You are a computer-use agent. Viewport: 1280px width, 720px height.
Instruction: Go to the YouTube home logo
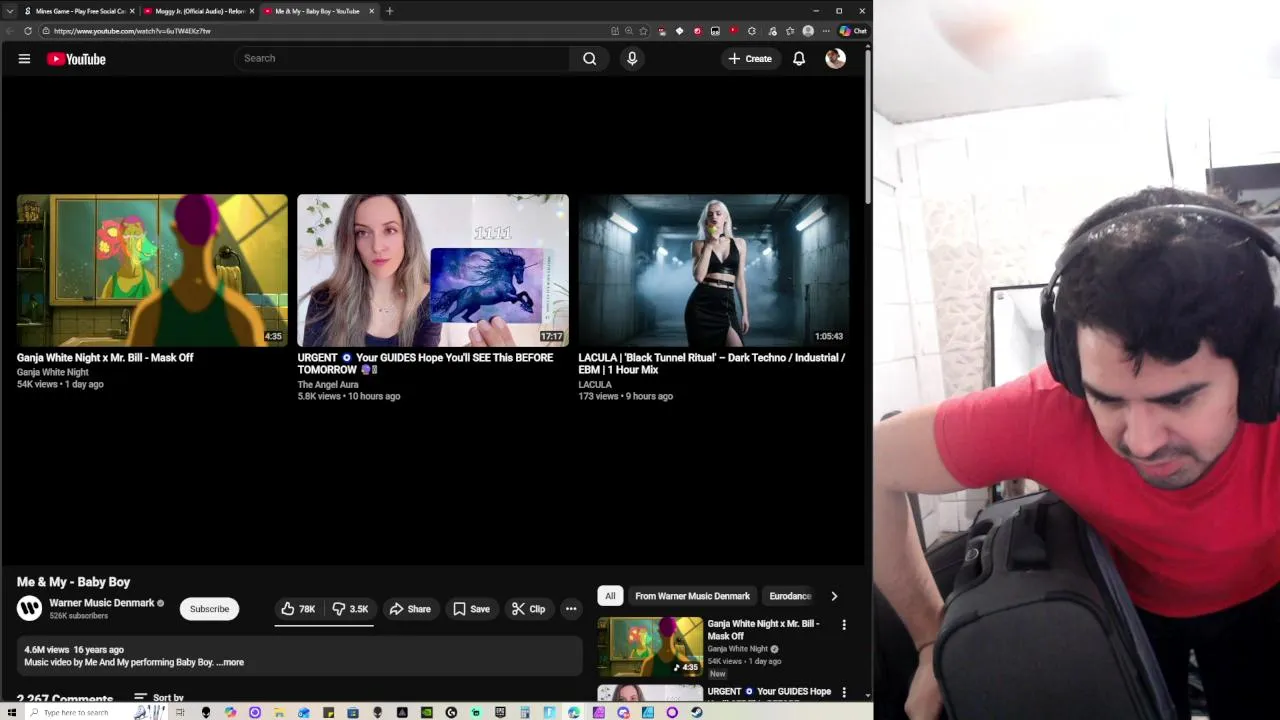(x=76, y=59)
